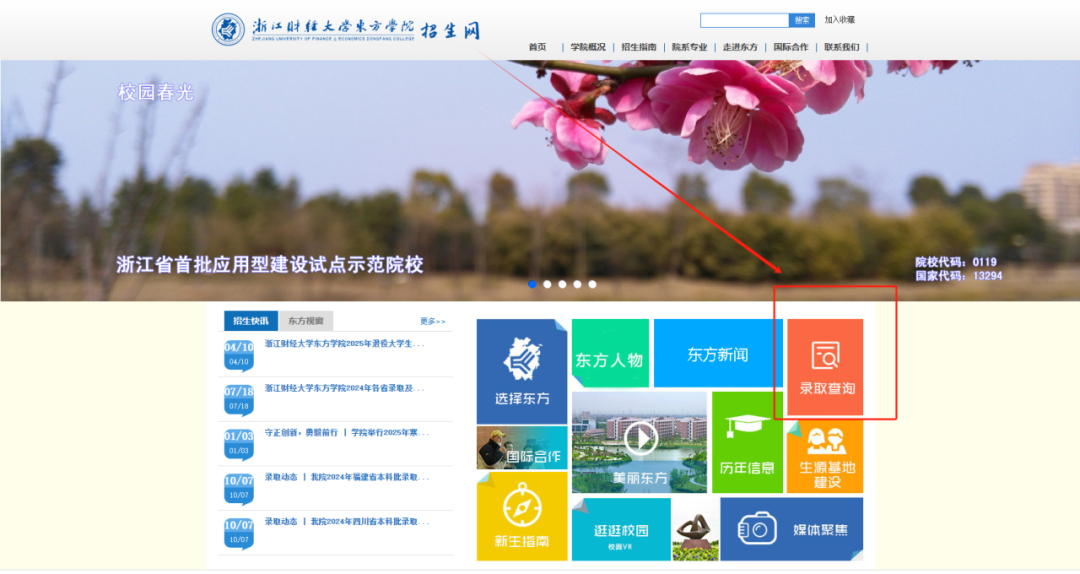Click the 选择东方 map tile
Viewport: 1080px width, 574px height.
point(522,370)
